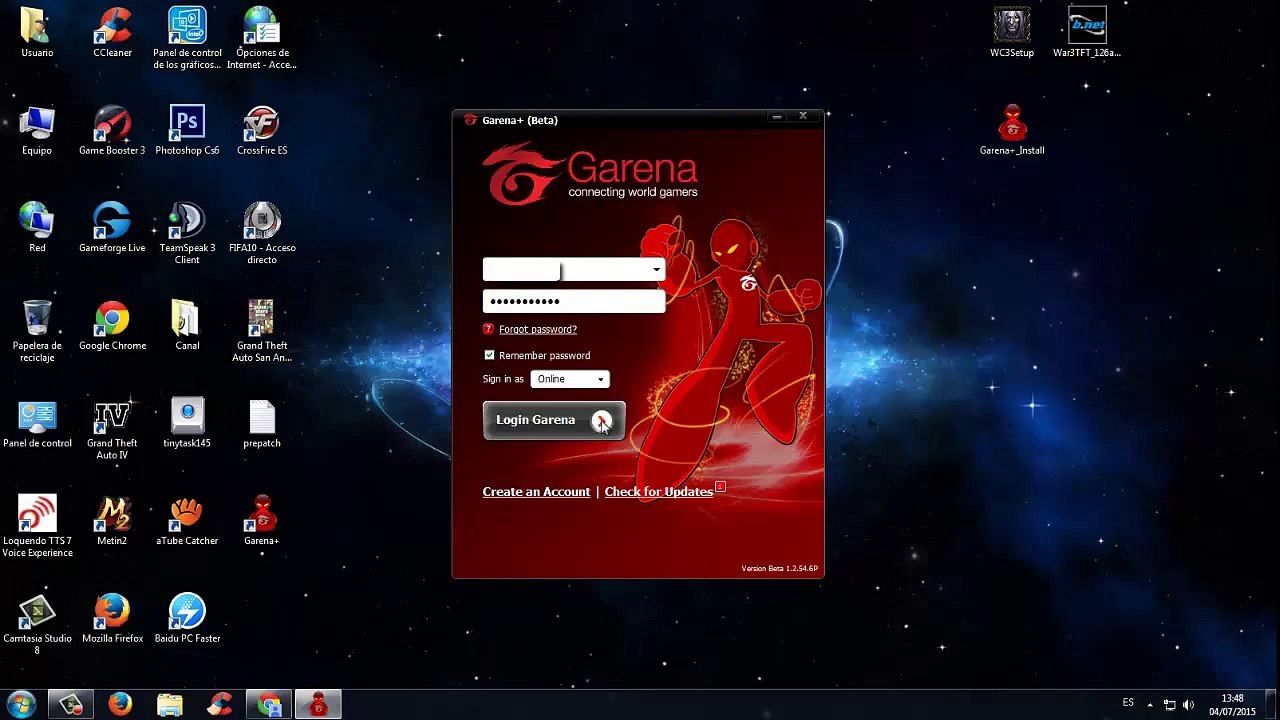This screenshot has width=1280, height=720.
Task: Select the War3TFT_126a desktop icon
Action: pyautogui.click(x=1087, y=32)
